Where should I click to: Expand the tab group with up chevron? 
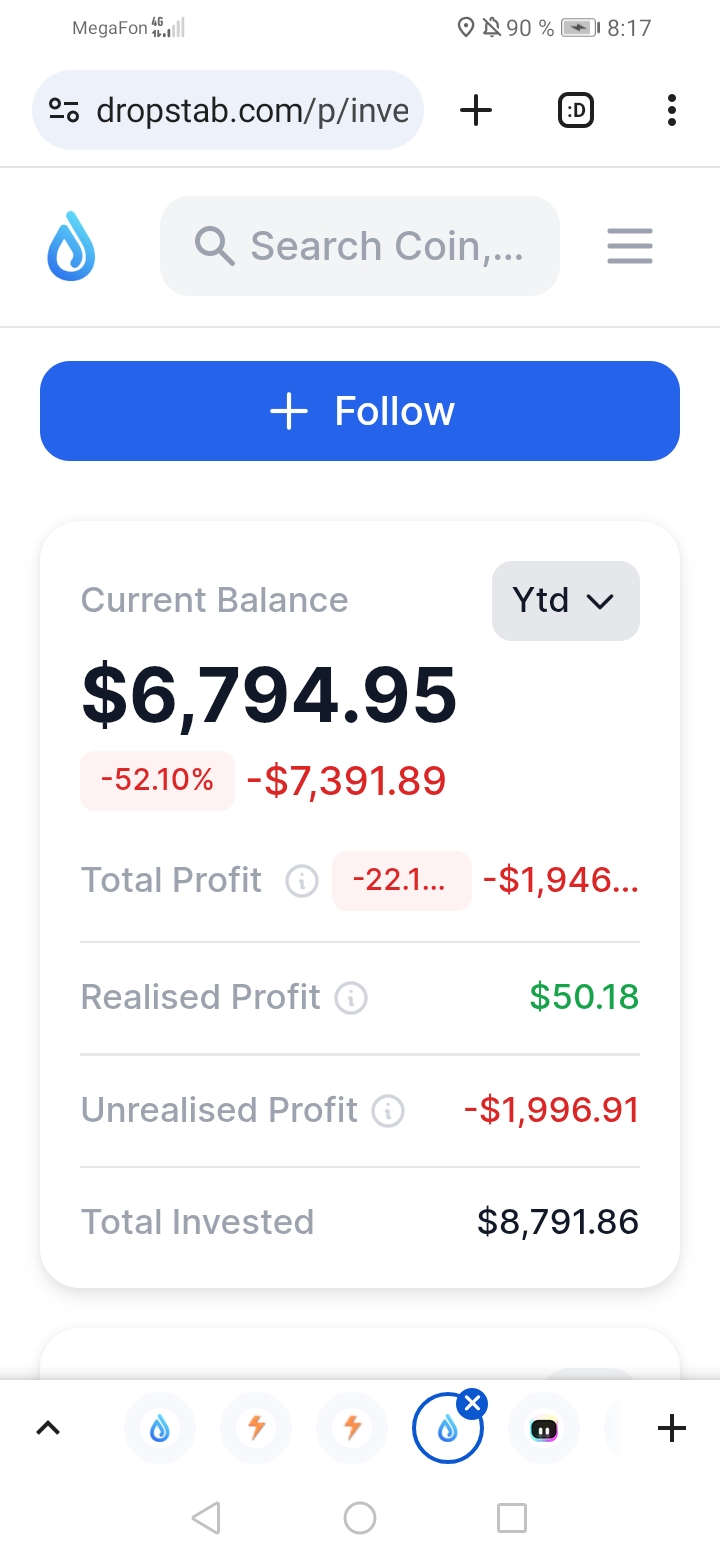click(48, 1429)
